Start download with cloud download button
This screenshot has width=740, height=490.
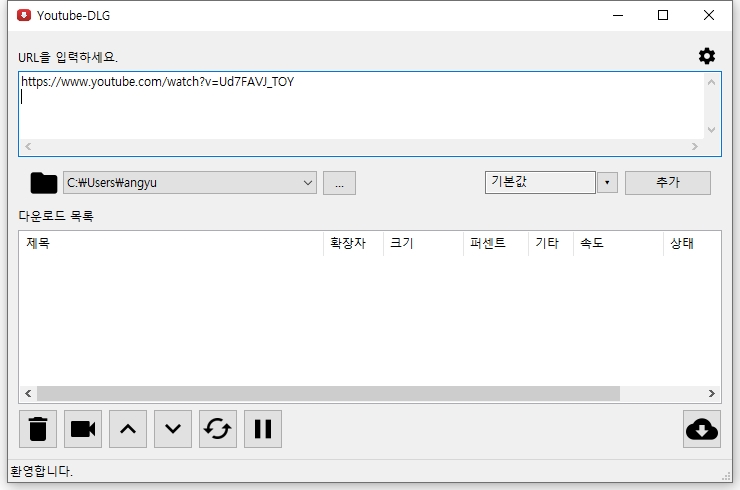click(x=702, y=429)
